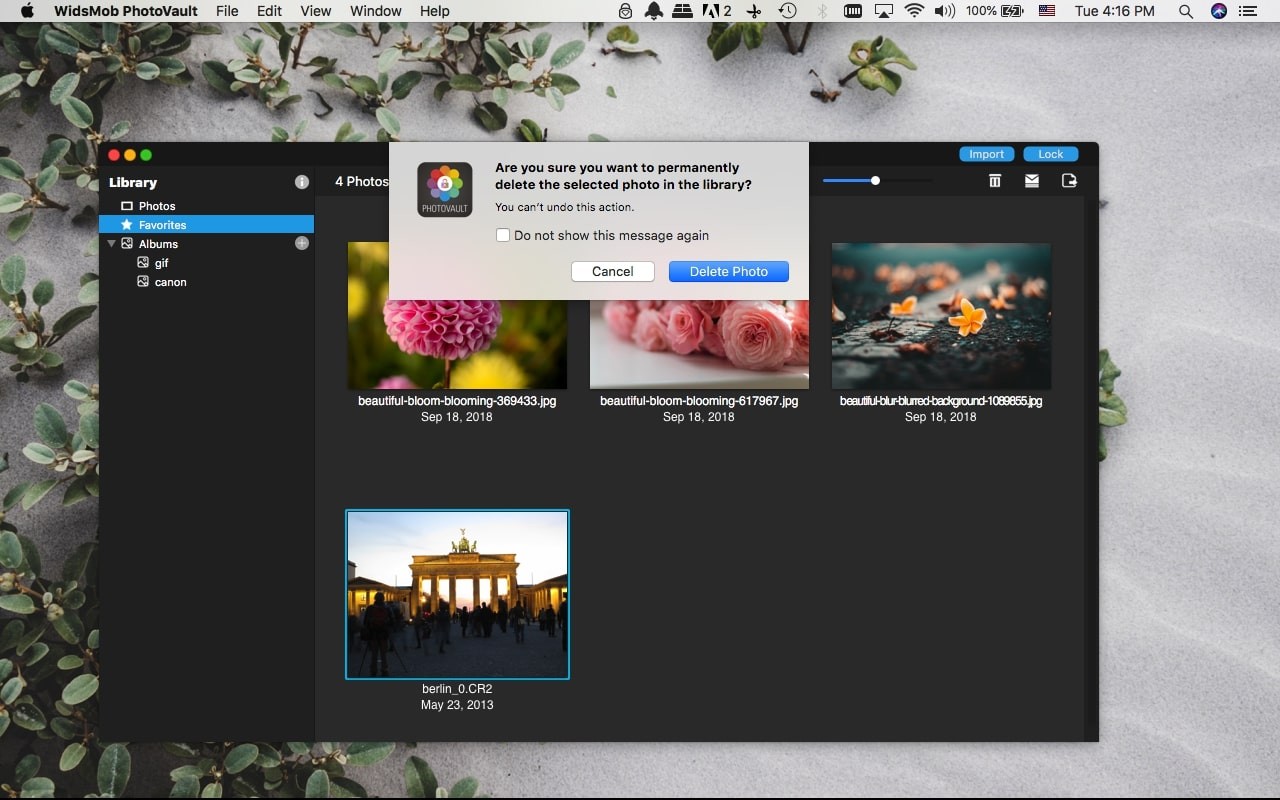The width and height of the screenshot is (1280, 800).
Task: Click the Library info icon
Action: [x=302, y=182]
